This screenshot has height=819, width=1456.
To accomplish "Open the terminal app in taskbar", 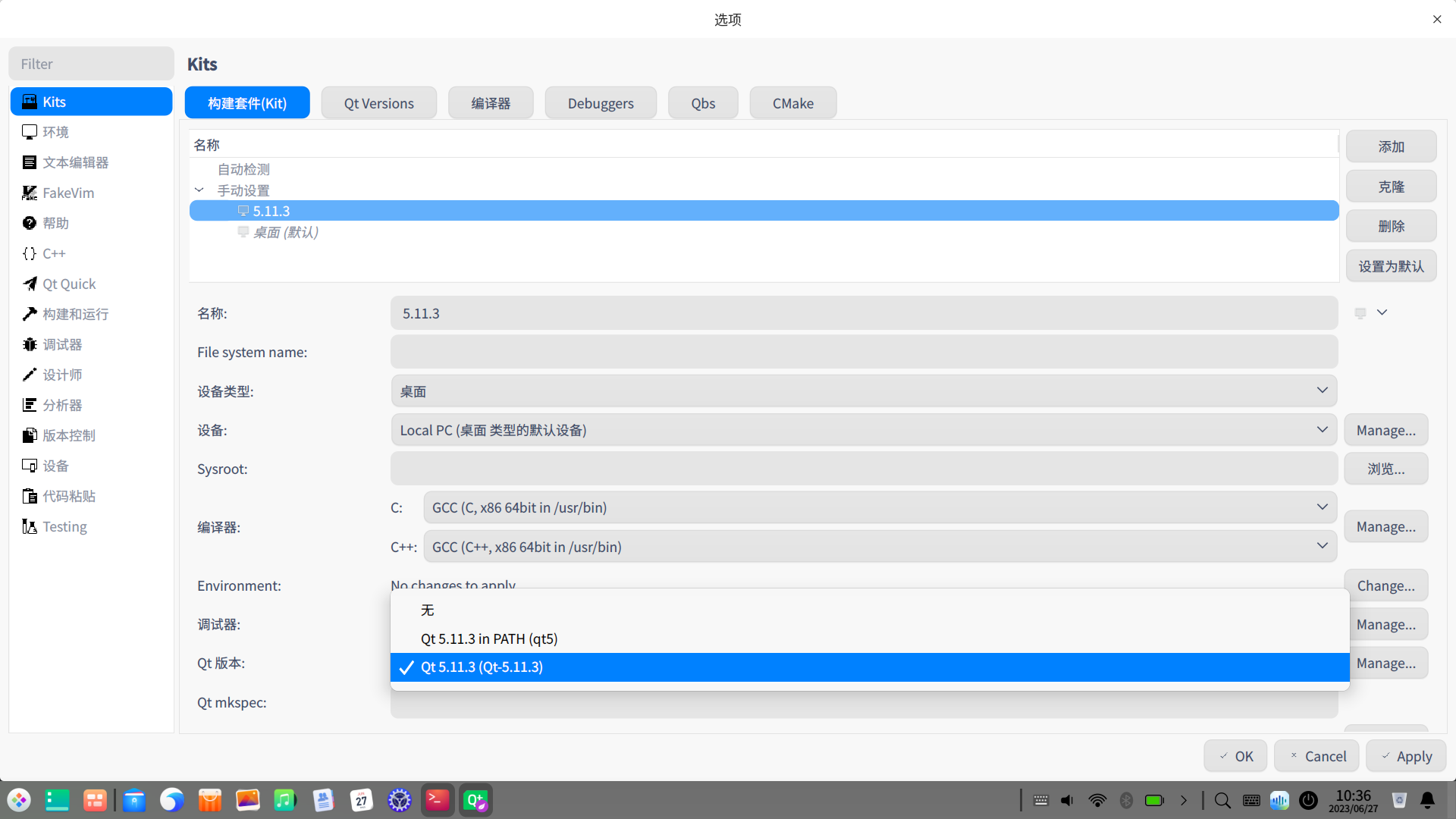I will point(438,800).
